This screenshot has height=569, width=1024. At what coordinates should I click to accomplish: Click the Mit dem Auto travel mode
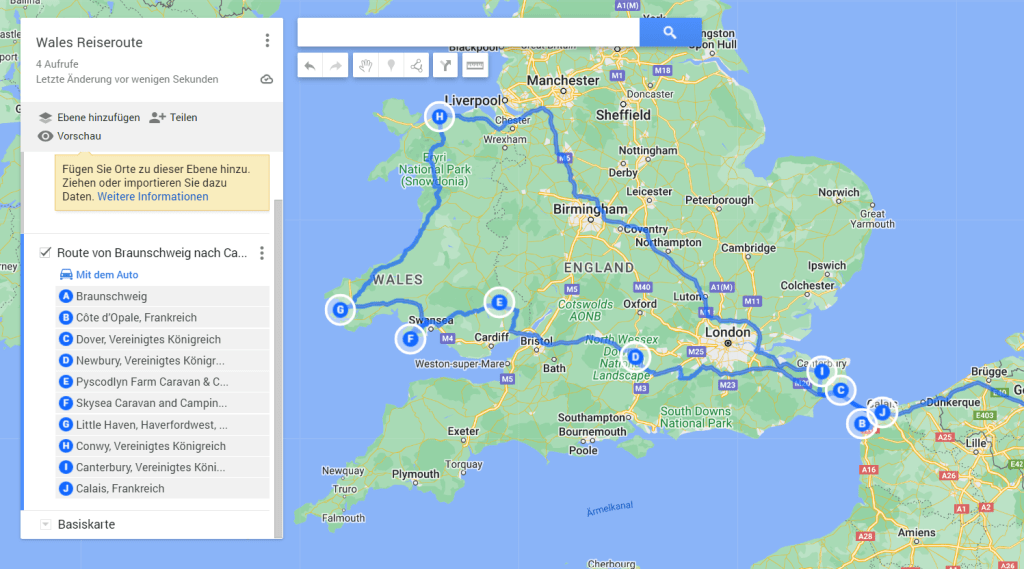98,275
